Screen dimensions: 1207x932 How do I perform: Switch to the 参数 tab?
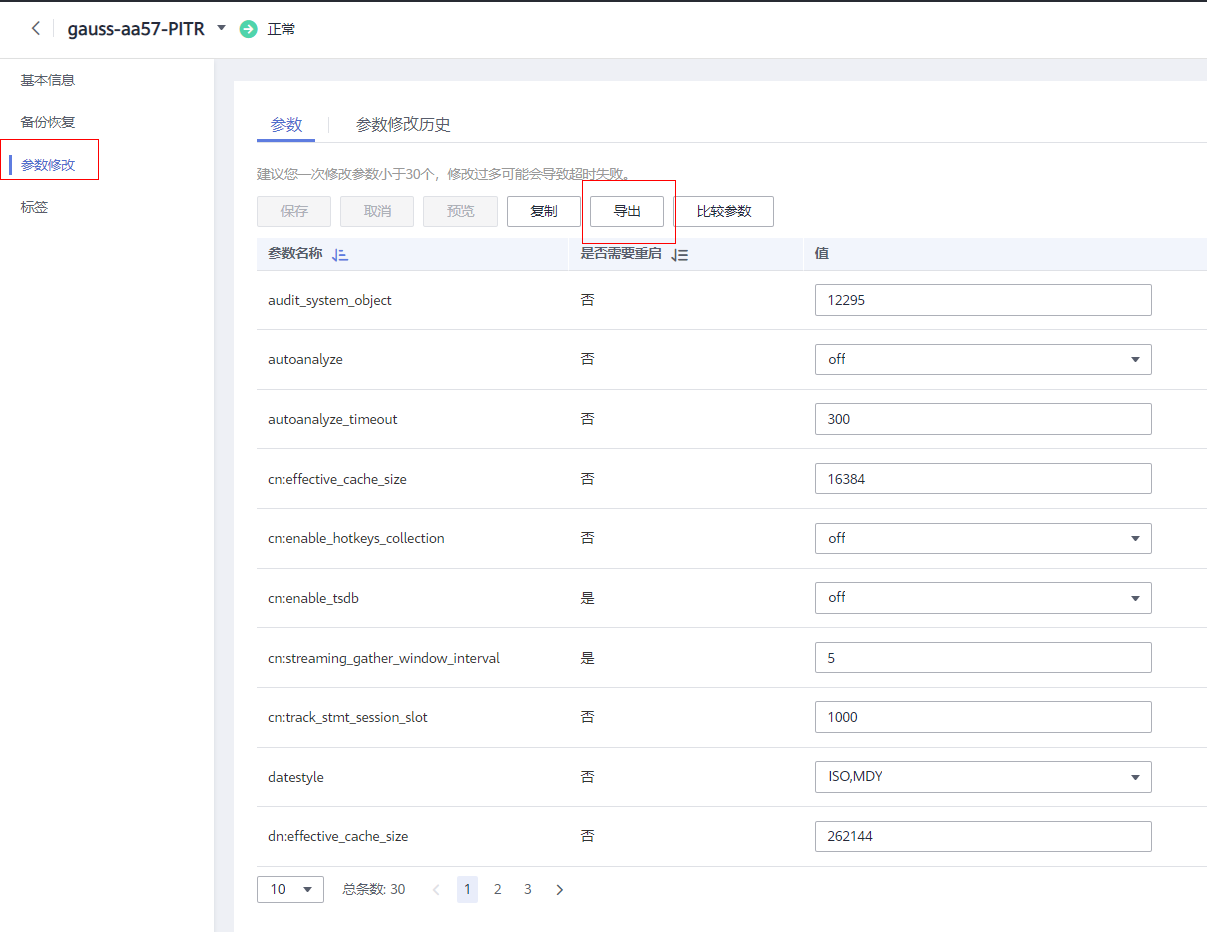(286, 125)
